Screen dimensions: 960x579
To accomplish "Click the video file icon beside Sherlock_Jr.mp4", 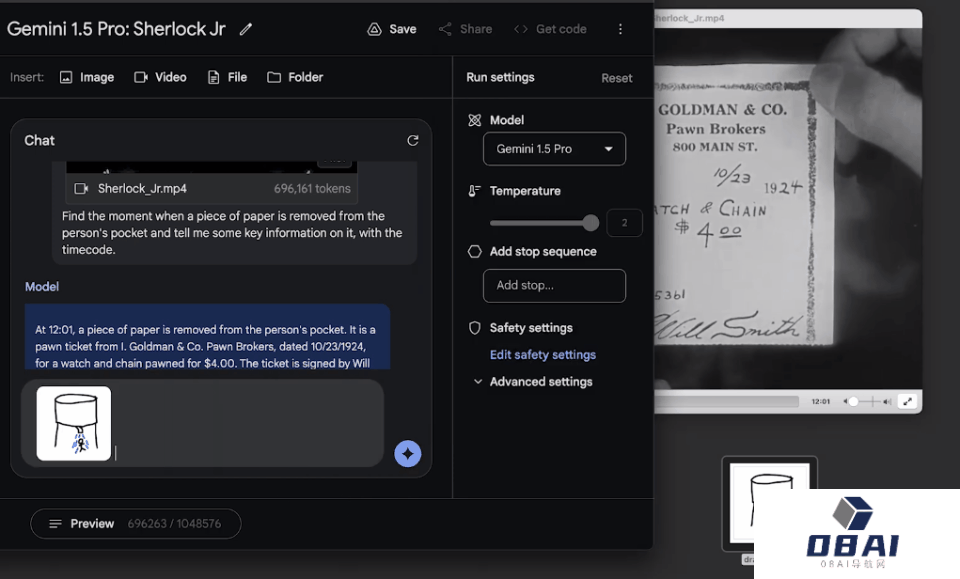I will point(81,189).
